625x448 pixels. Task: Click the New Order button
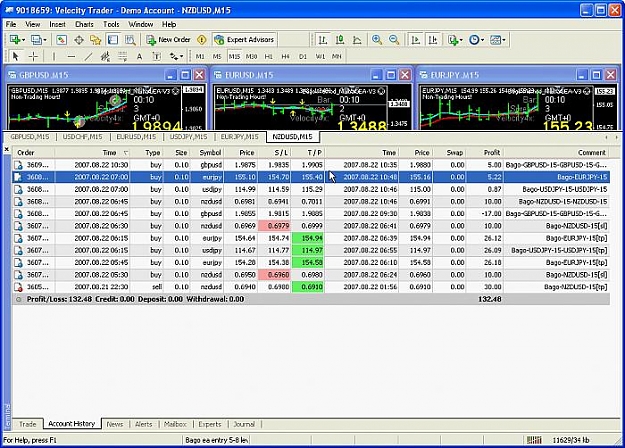click(168, 39)
